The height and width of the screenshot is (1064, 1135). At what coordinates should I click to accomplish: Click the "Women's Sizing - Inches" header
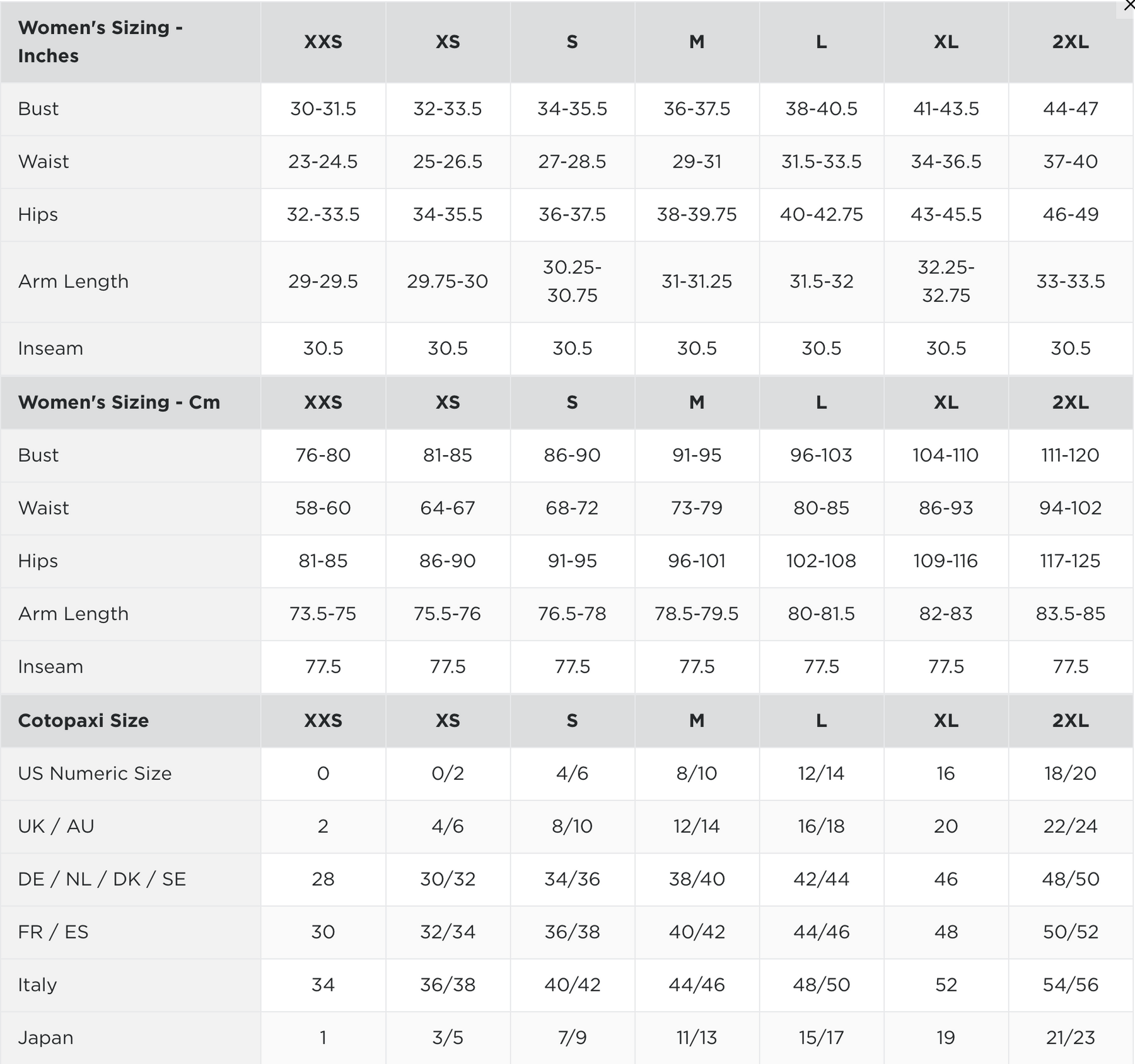click(100, 42)
